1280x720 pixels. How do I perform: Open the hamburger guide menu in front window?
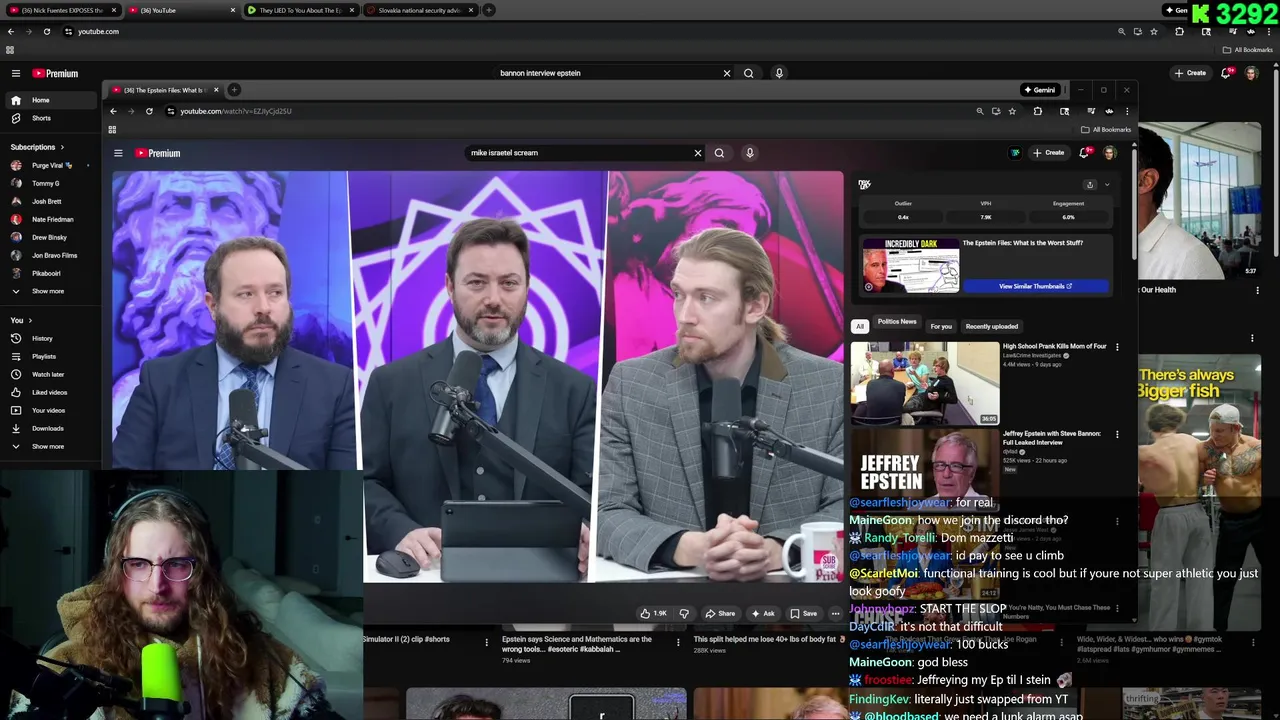[118, 153]
